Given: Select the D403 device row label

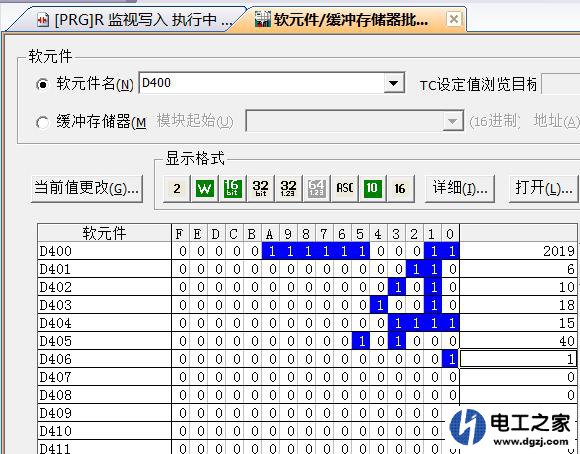Looking at the screenshot, I should click(105, 305).
